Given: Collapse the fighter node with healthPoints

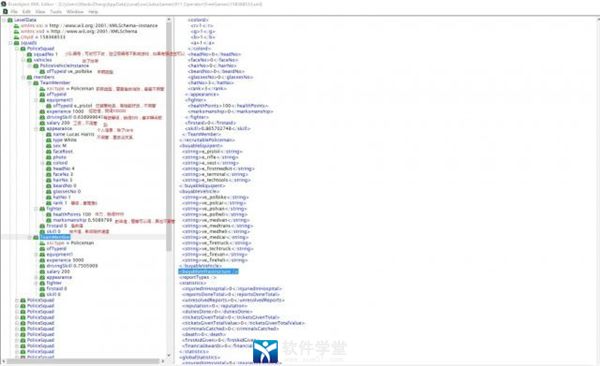Looking at the screenshot, I should pos(36,209).
